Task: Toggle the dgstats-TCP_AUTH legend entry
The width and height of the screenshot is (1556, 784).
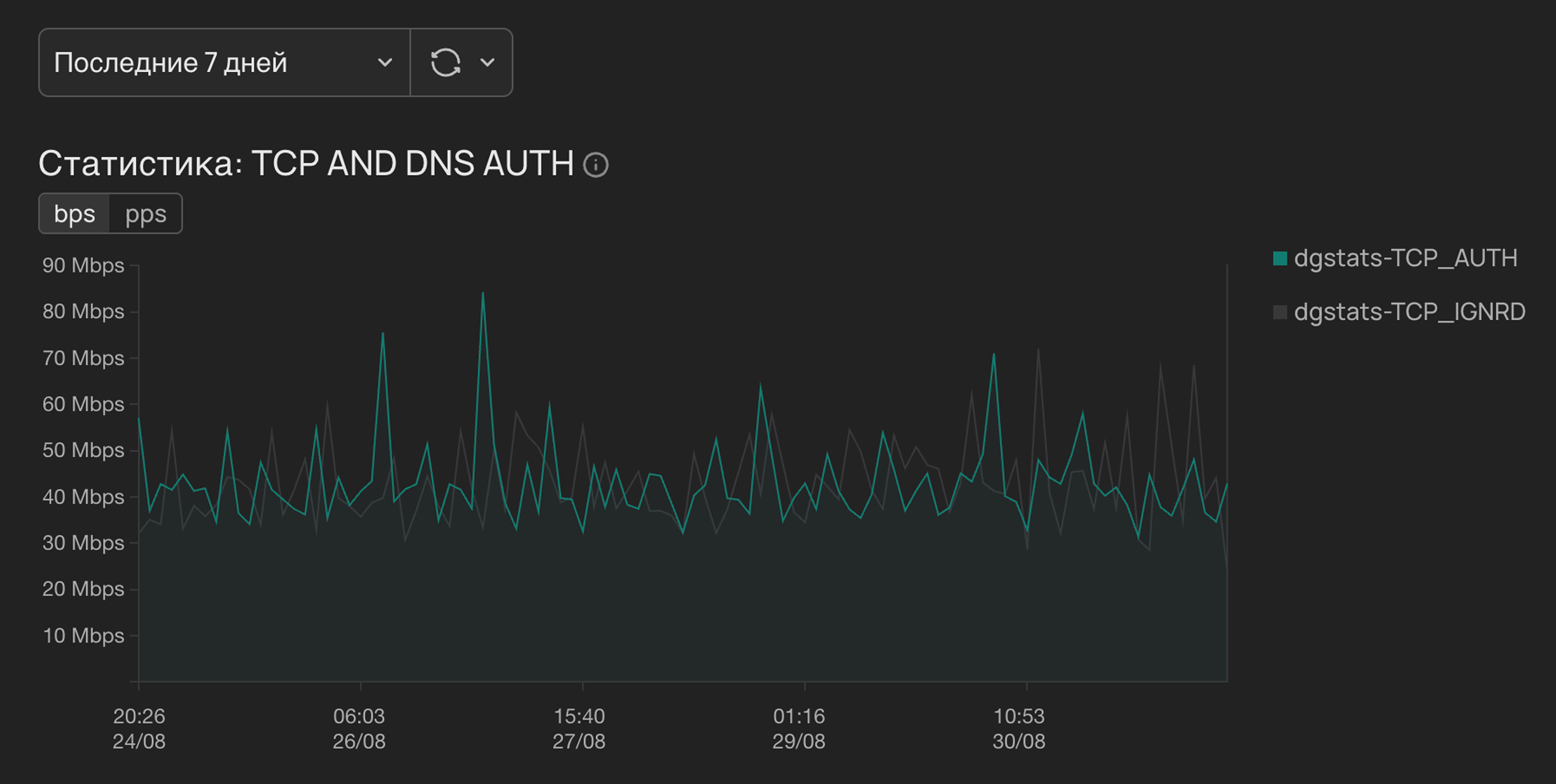Action: [x=1395, y=258]
